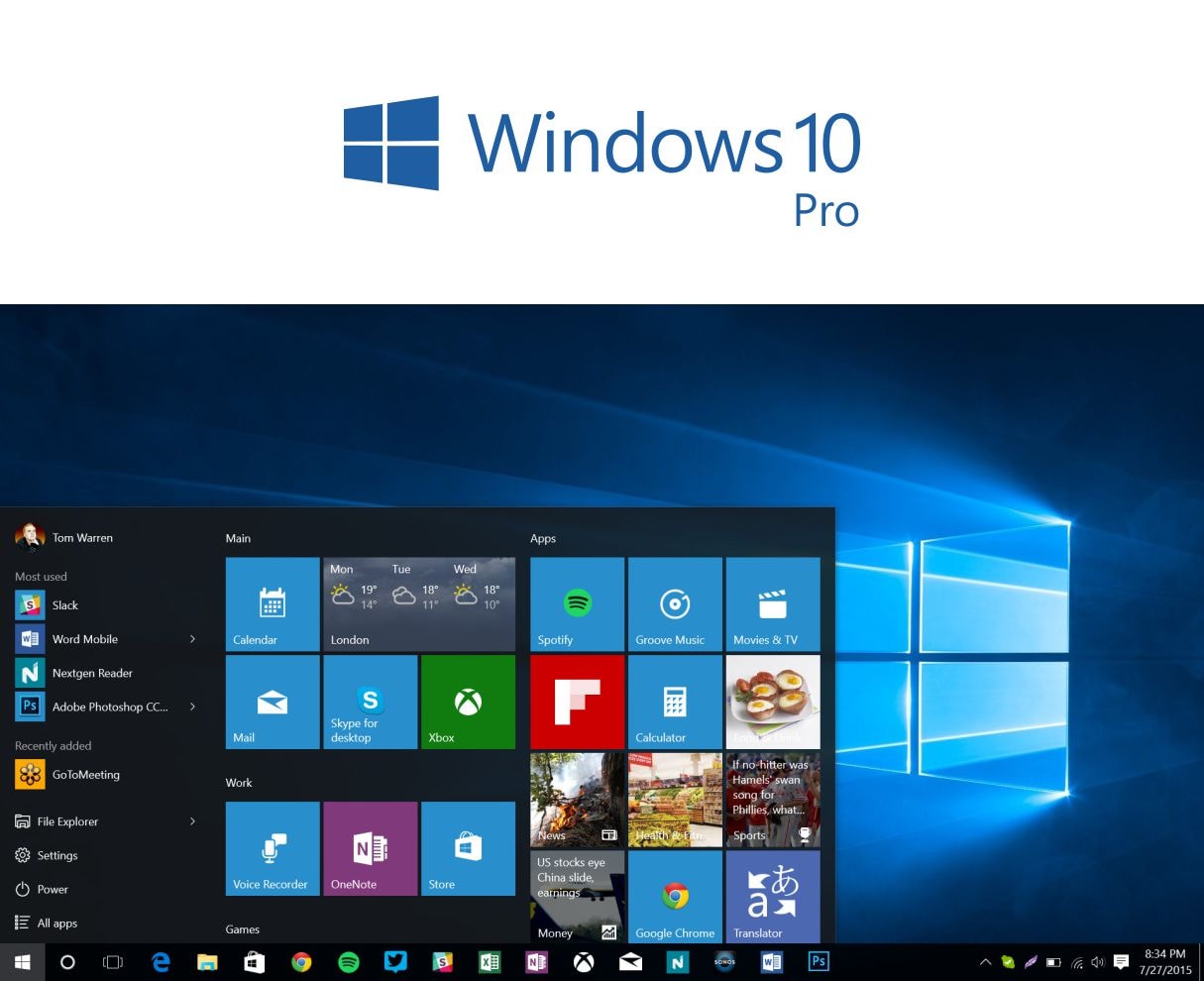Open the Money tile about US stocks
Viewport: 1204px width, 981px height.
pos(578,897)
